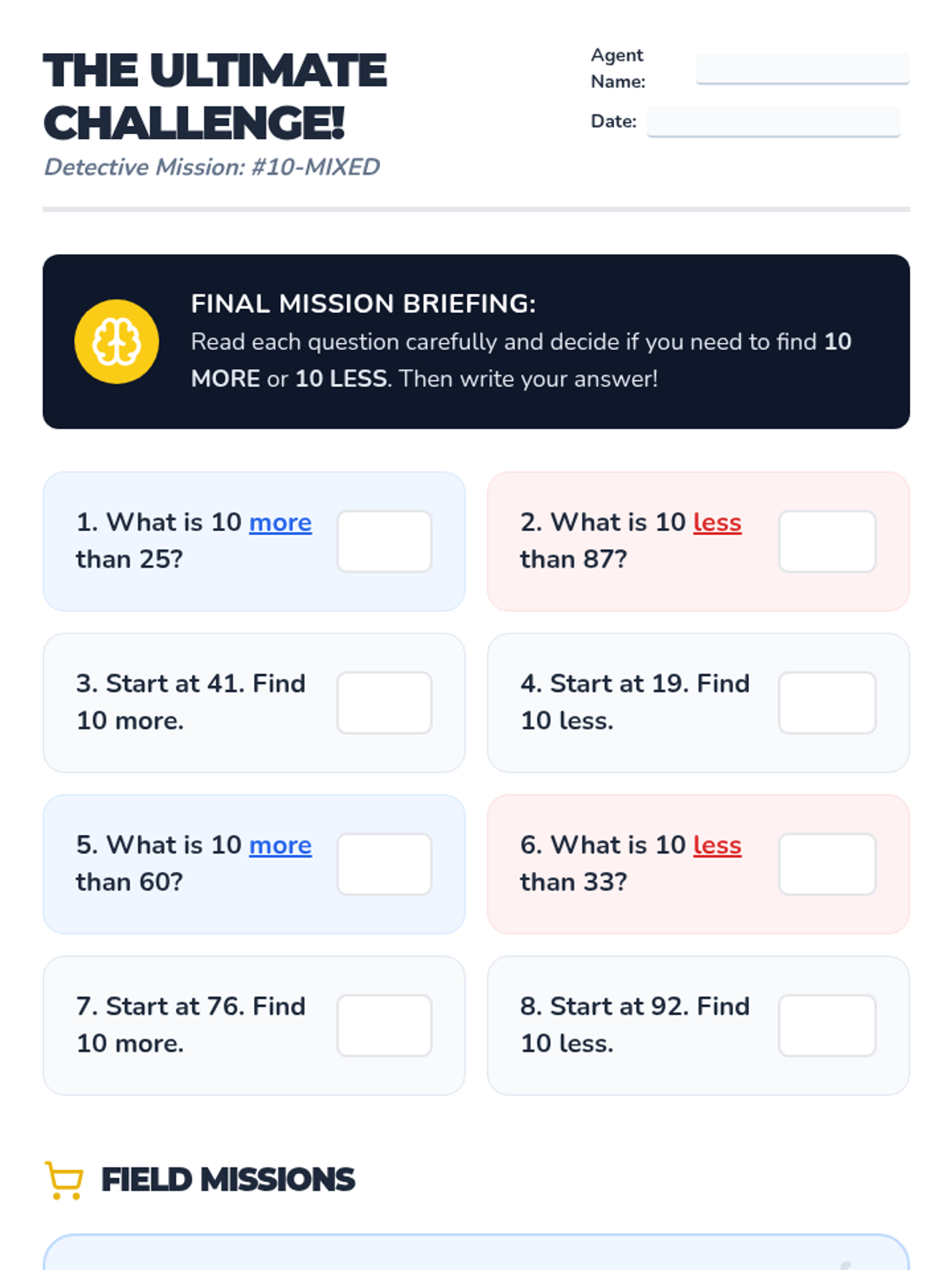Click the Detective Mission #10-MIXED subtitle

[212, 167]
